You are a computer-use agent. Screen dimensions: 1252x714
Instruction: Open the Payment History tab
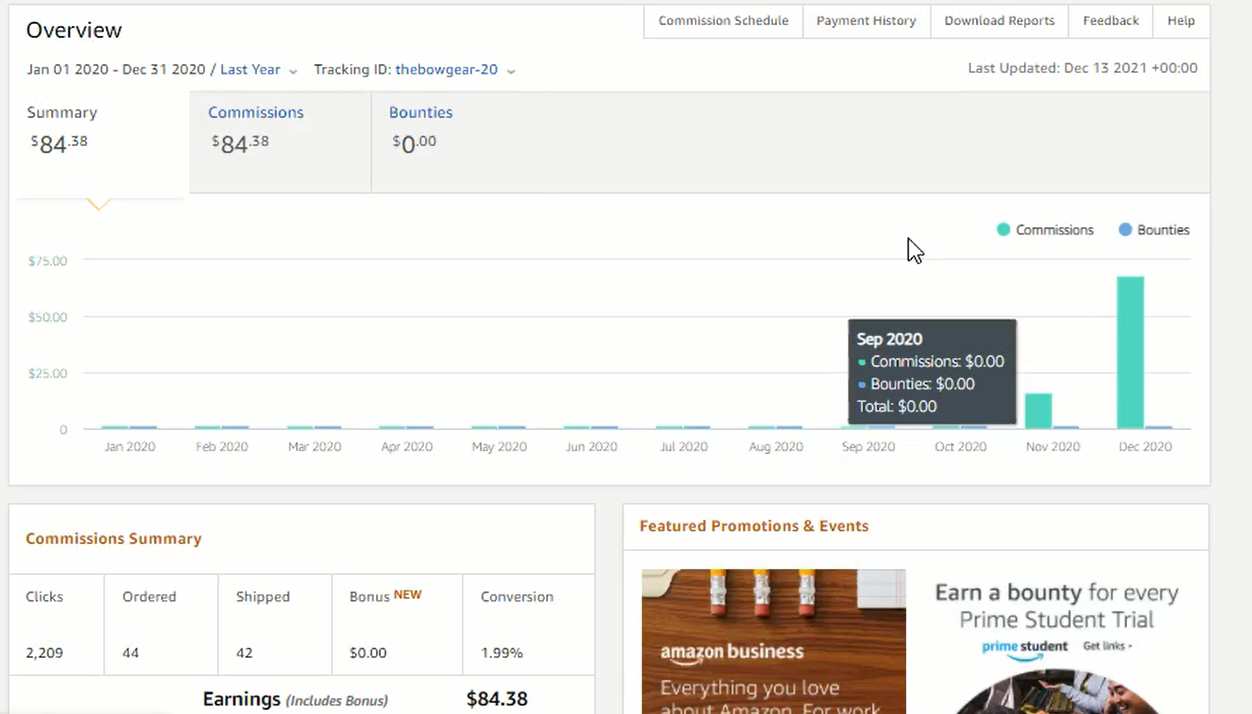point(866,21)
